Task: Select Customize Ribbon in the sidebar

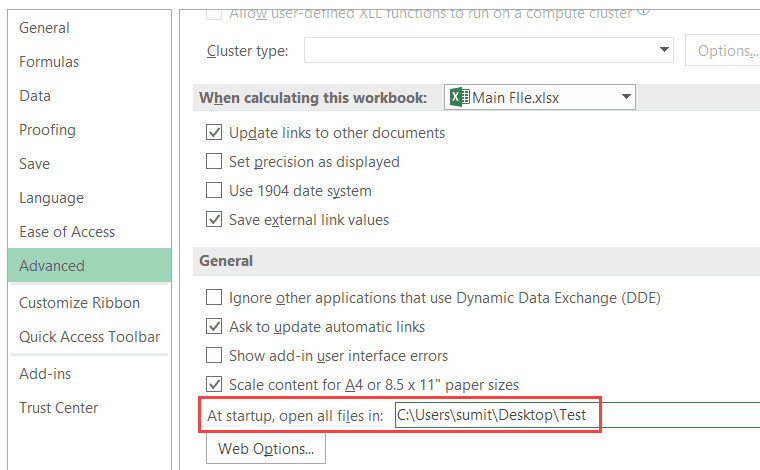Action: click(x=79, y=303)
